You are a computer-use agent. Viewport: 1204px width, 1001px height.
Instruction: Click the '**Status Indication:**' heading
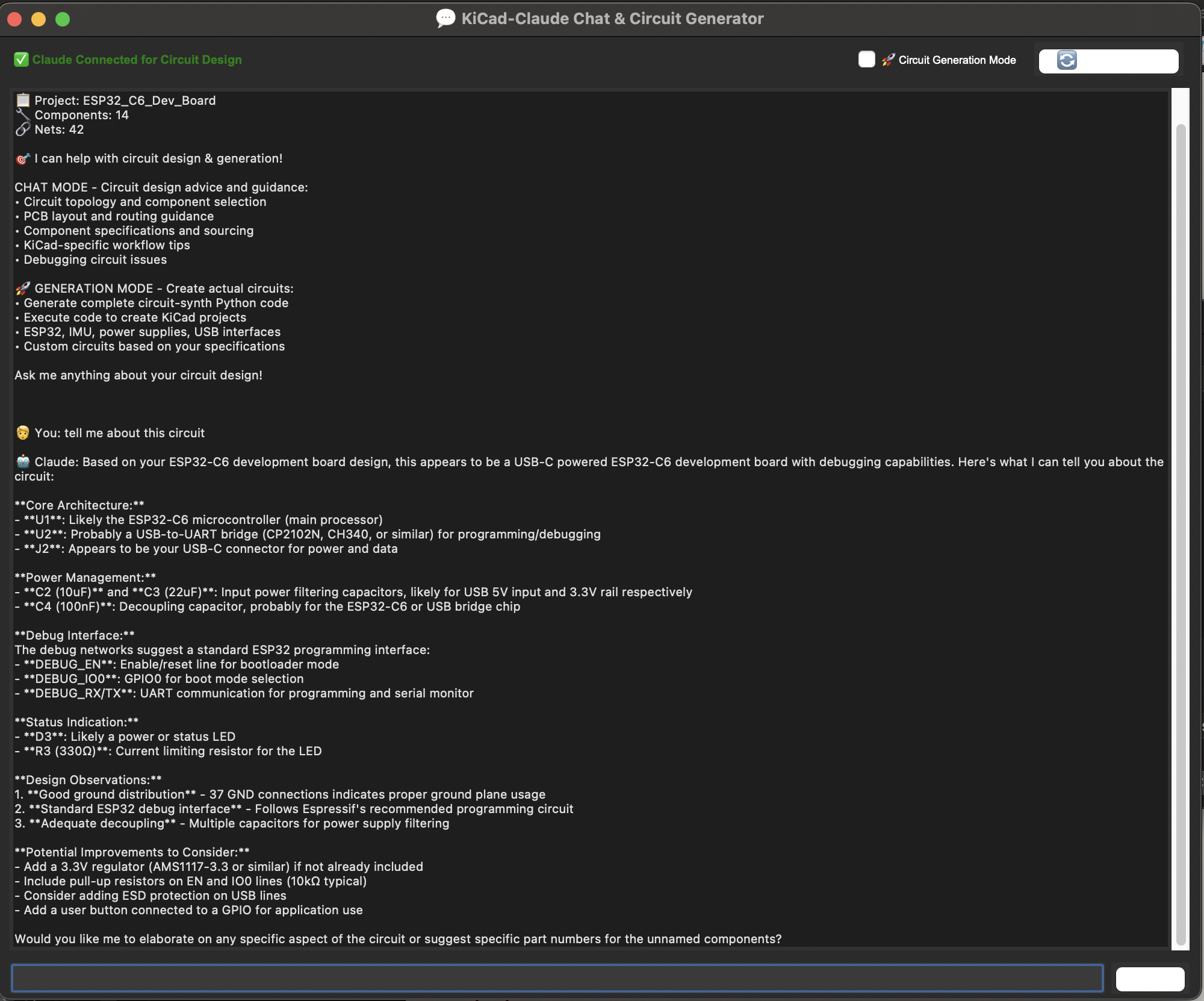click(76, 722)
